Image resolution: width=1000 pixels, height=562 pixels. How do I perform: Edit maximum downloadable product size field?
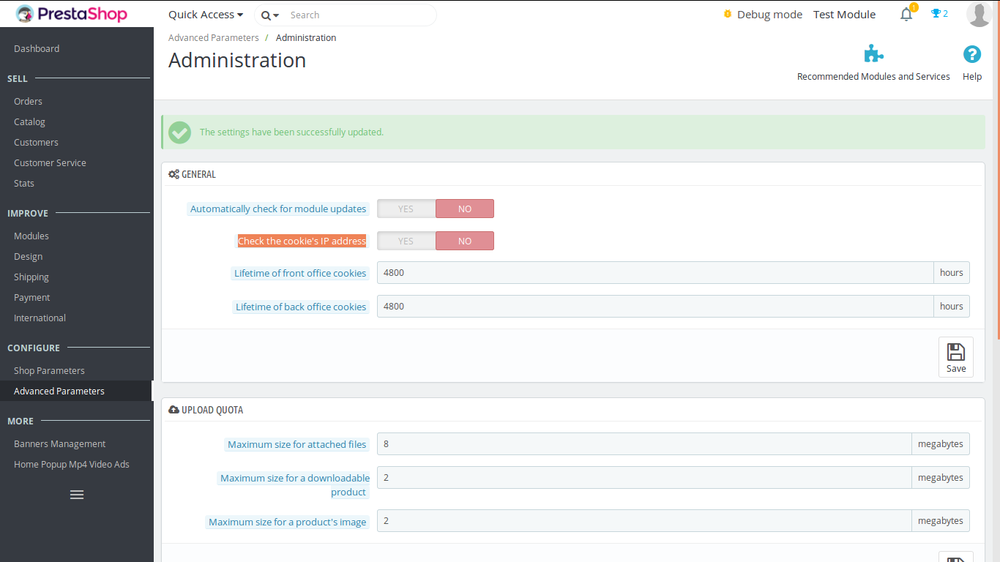tap(644, 478)
